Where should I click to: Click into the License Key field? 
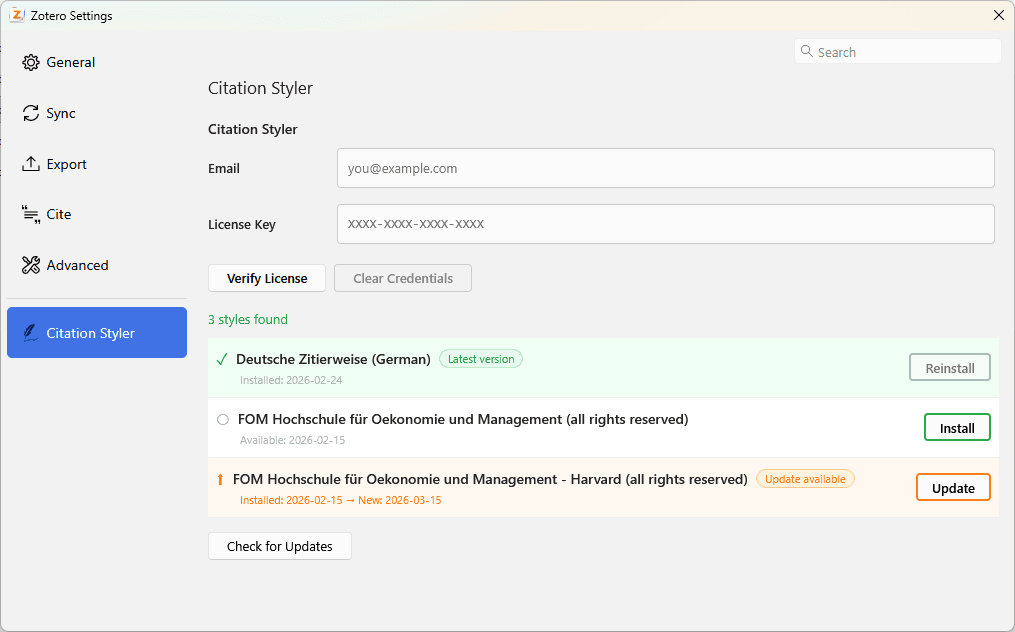pos(665,224)
